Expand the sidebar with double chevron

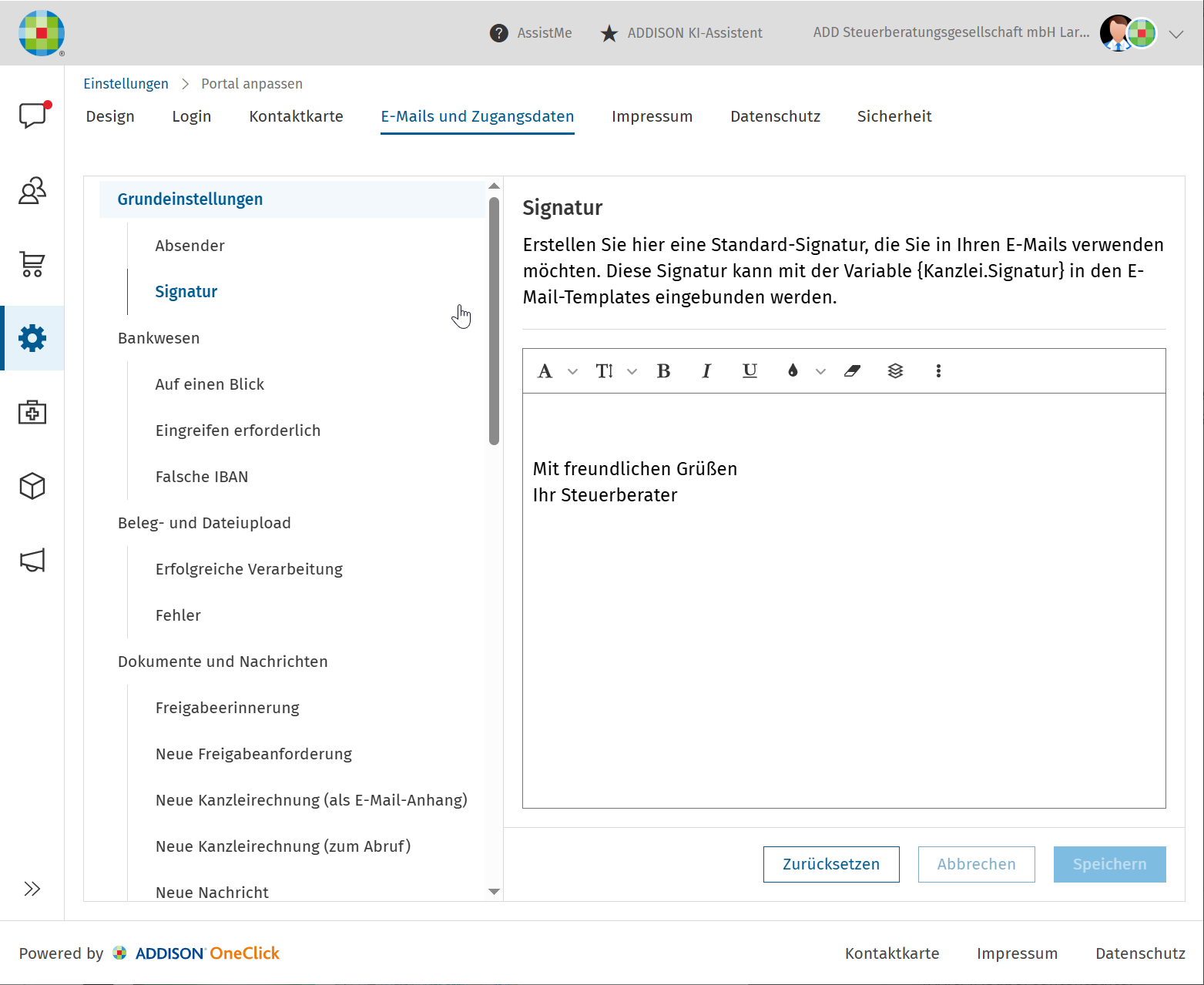[x=32, y=889]
